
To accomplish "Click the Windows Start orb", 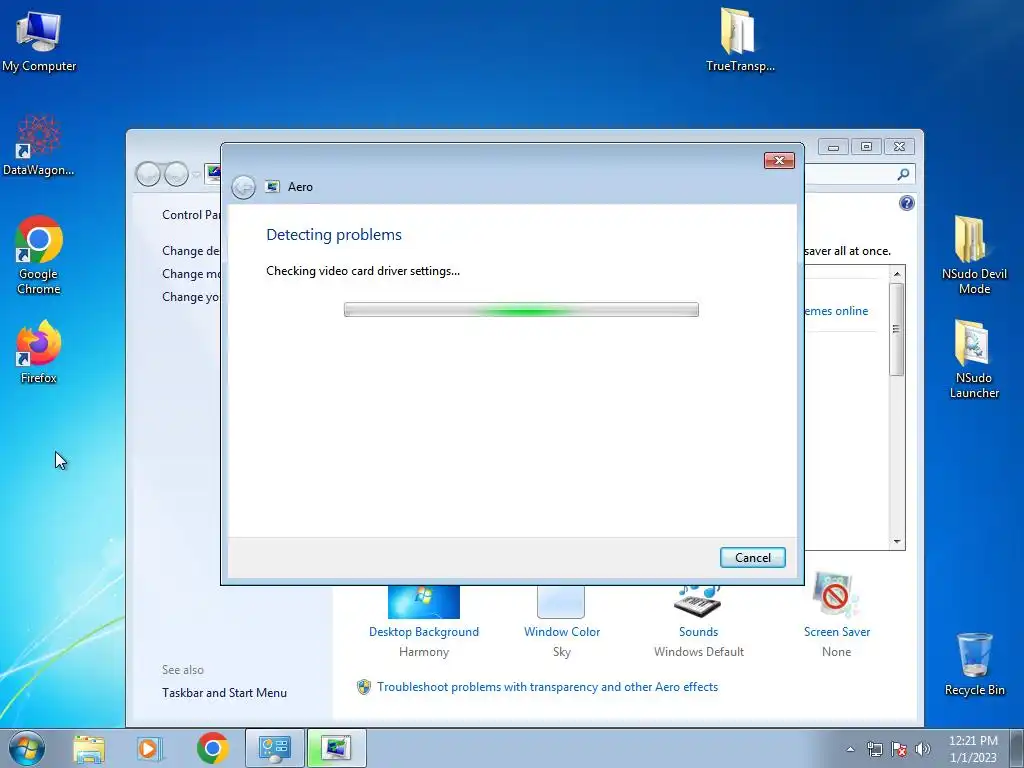I will [27, 748].
